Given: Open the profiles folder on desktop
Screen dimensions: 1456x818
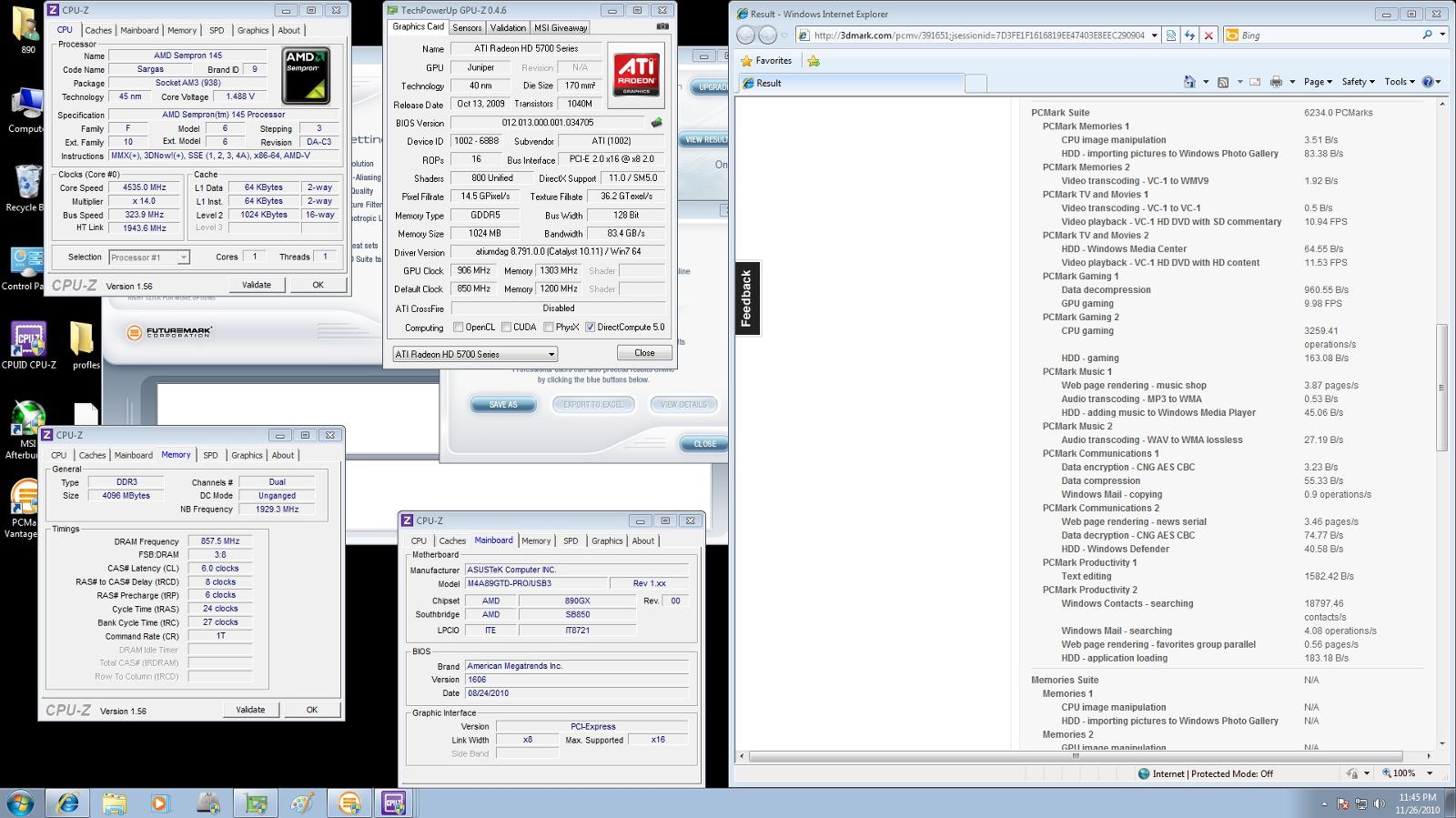Looking at the screenshot, I should pos(85,345).
